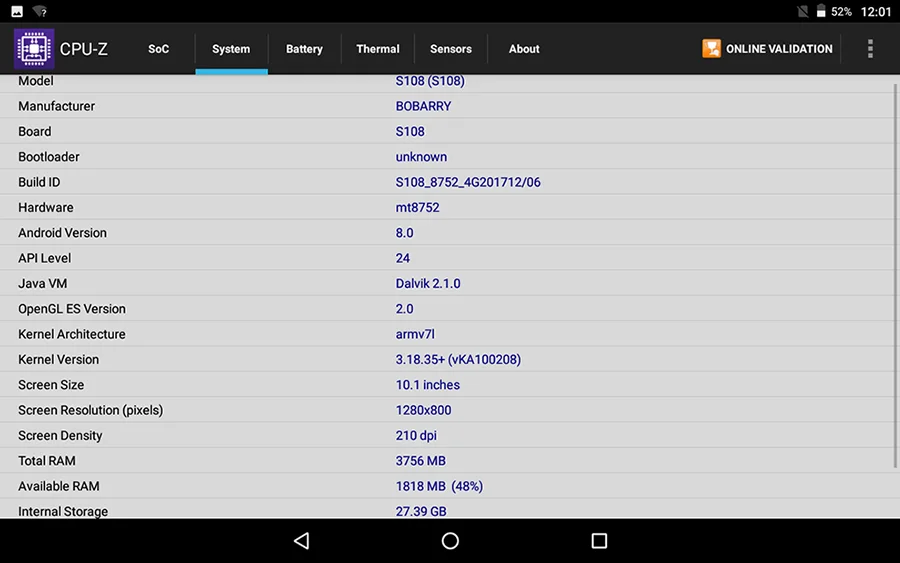Switch to the SoC tab
Viewport: 900px width, 563px height.
[158, 49]
